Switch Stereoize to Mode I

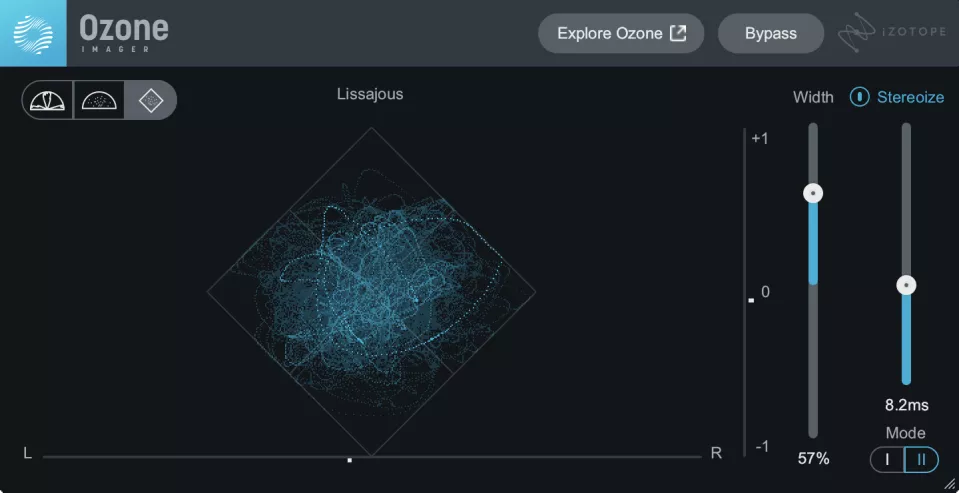(x=887, y=459)
